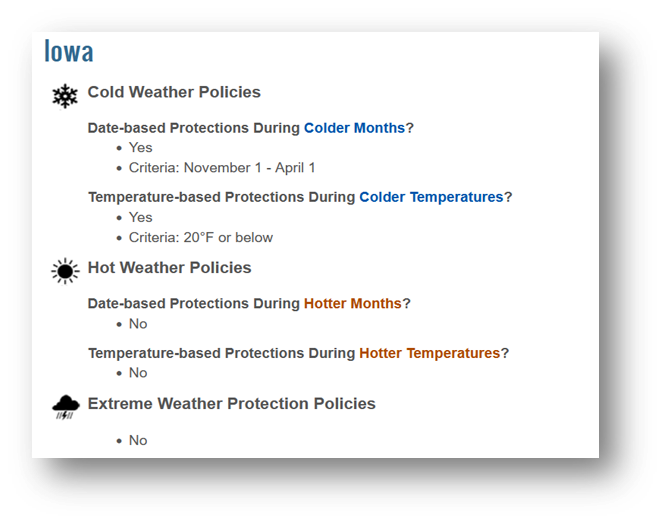Follow the Hotter Months link
The width and height of the screenshot is (664, 523).
(352, 304)
